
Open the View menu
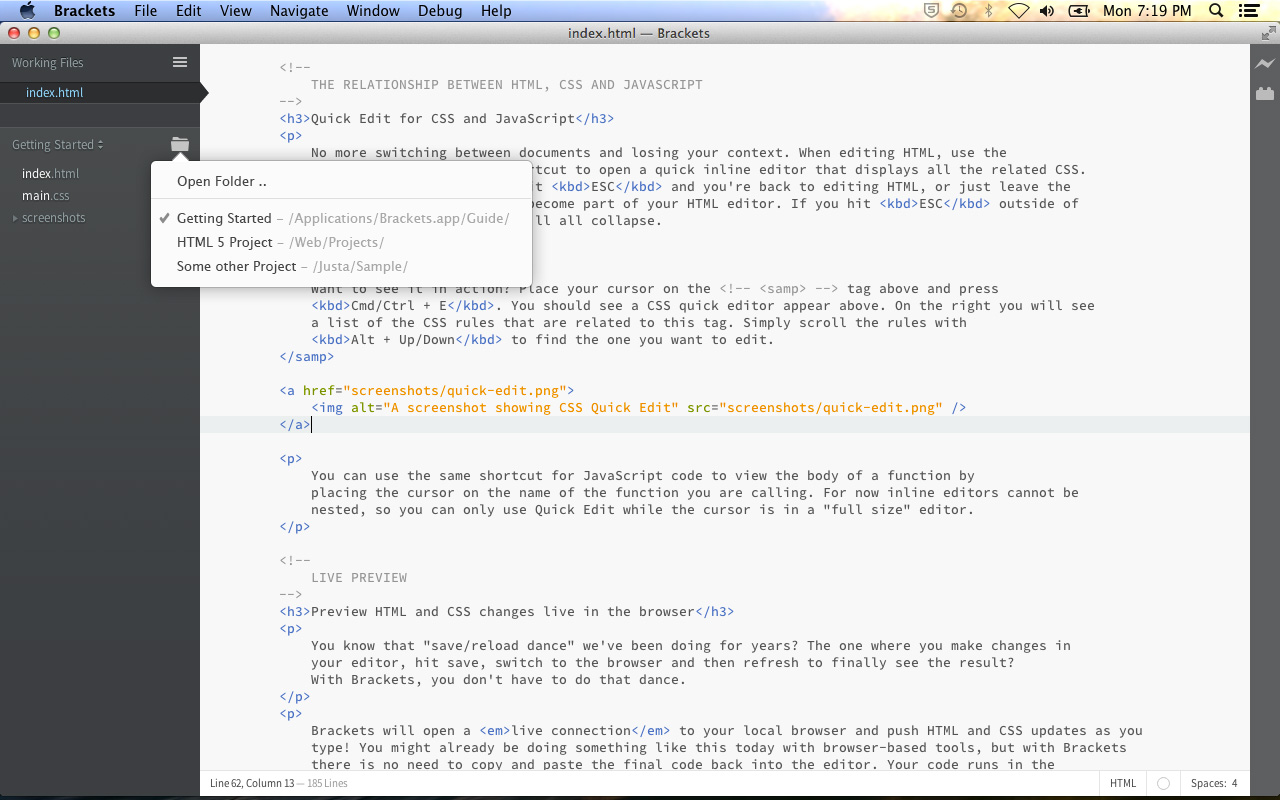[x=235, y=11]
